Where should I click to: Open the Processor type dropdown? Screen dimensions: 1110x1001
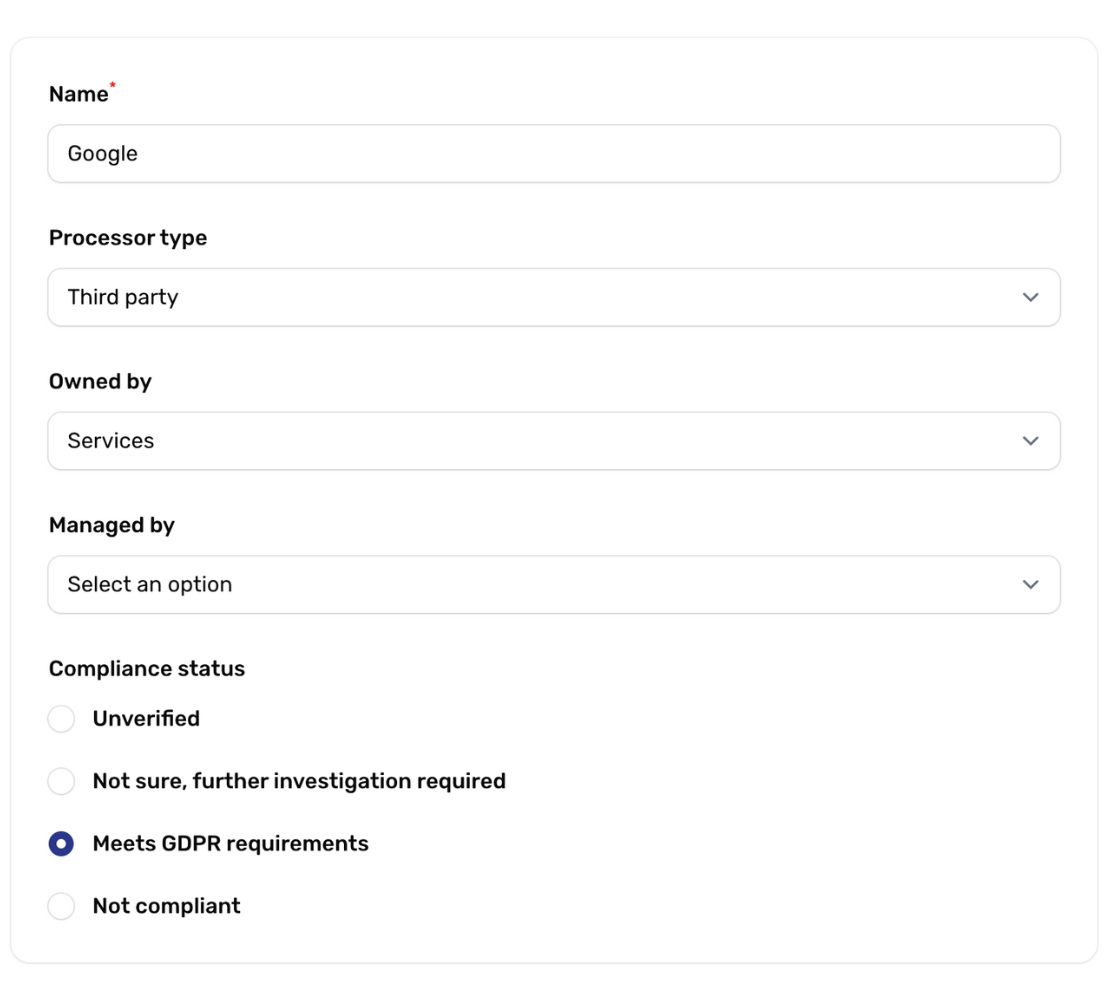(x=553, y=297)
